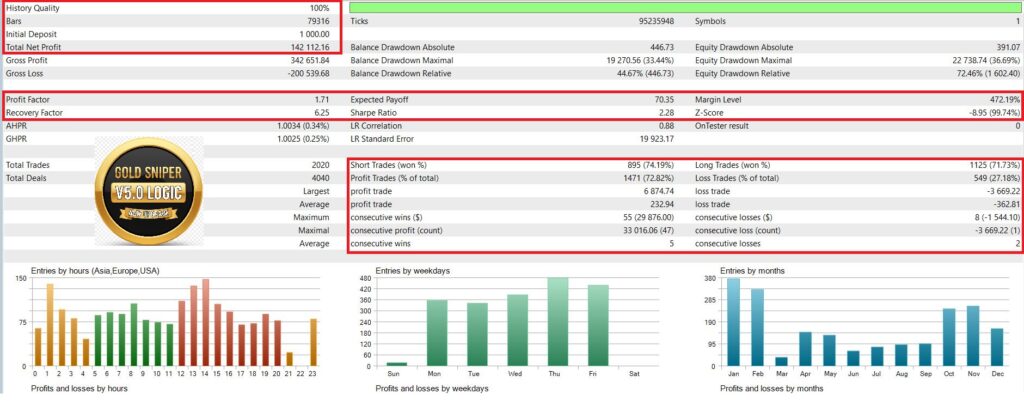The image size is (1024, 412).
Task: Click the green History Quality progress bar
Action: [685, 6]
